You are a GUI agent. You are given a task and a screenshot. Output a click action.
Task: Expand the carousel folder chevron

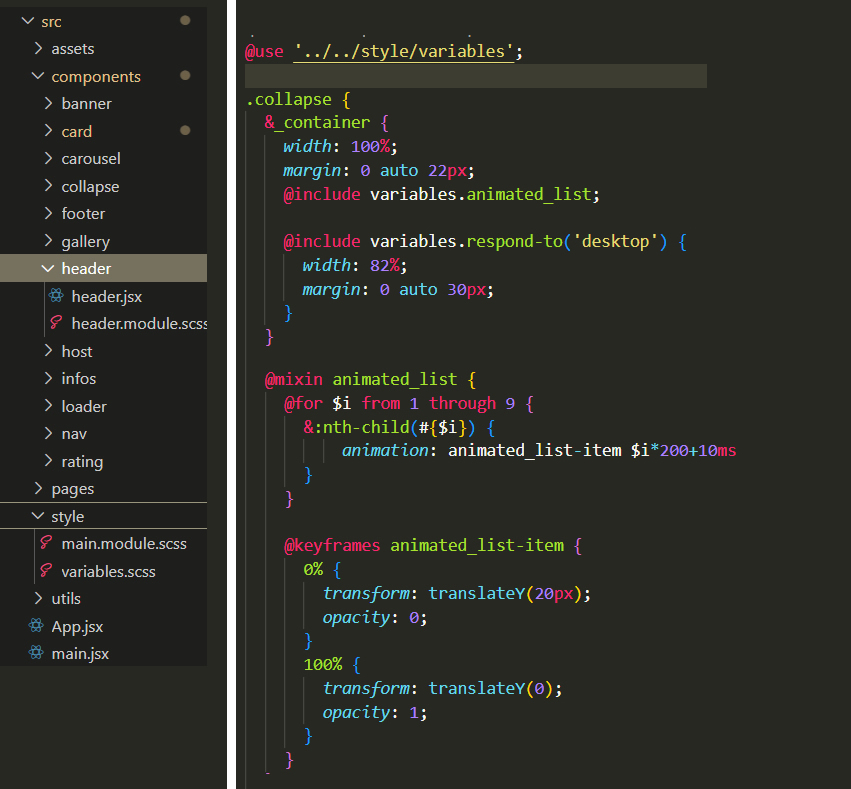[x=48, y=158]
